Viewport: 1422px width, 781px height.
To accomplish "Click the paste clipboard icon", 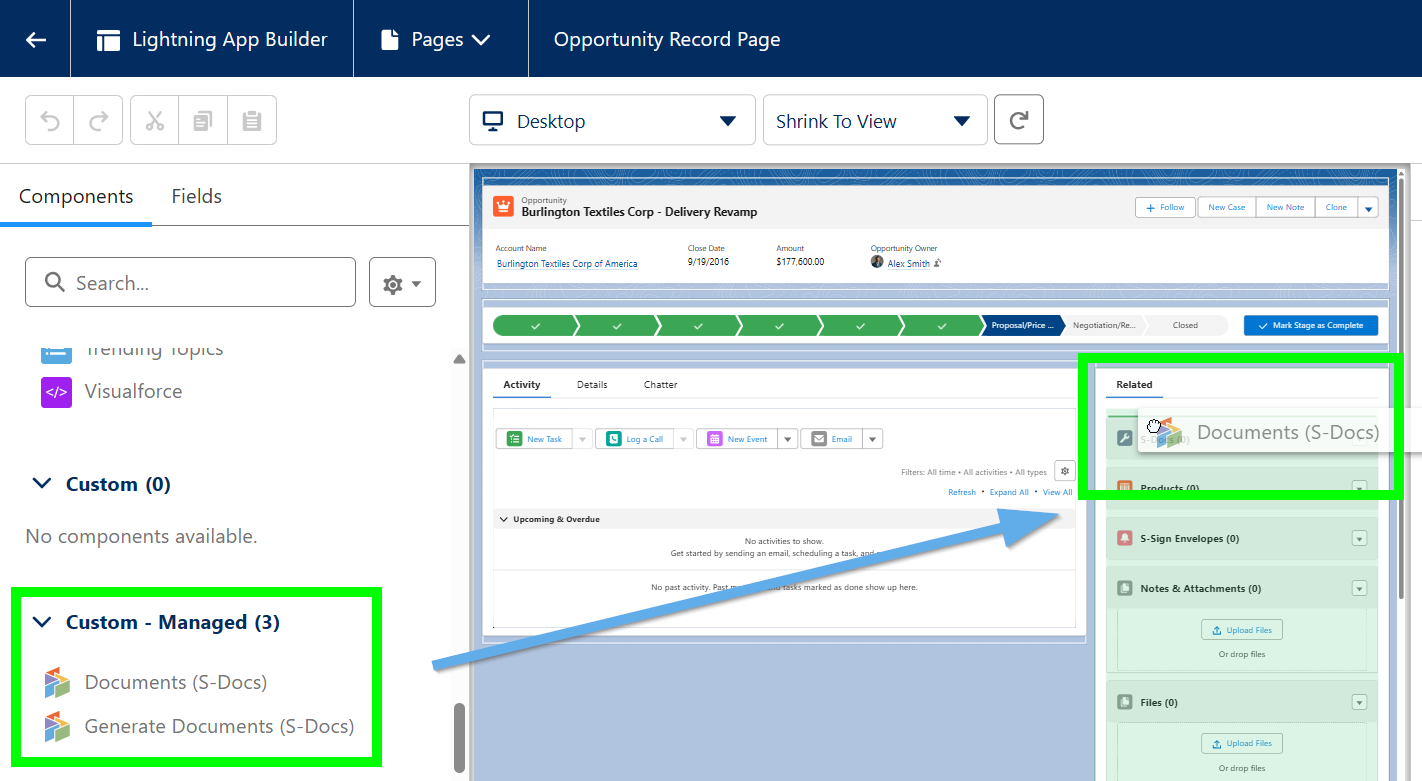I will (252, 121).
